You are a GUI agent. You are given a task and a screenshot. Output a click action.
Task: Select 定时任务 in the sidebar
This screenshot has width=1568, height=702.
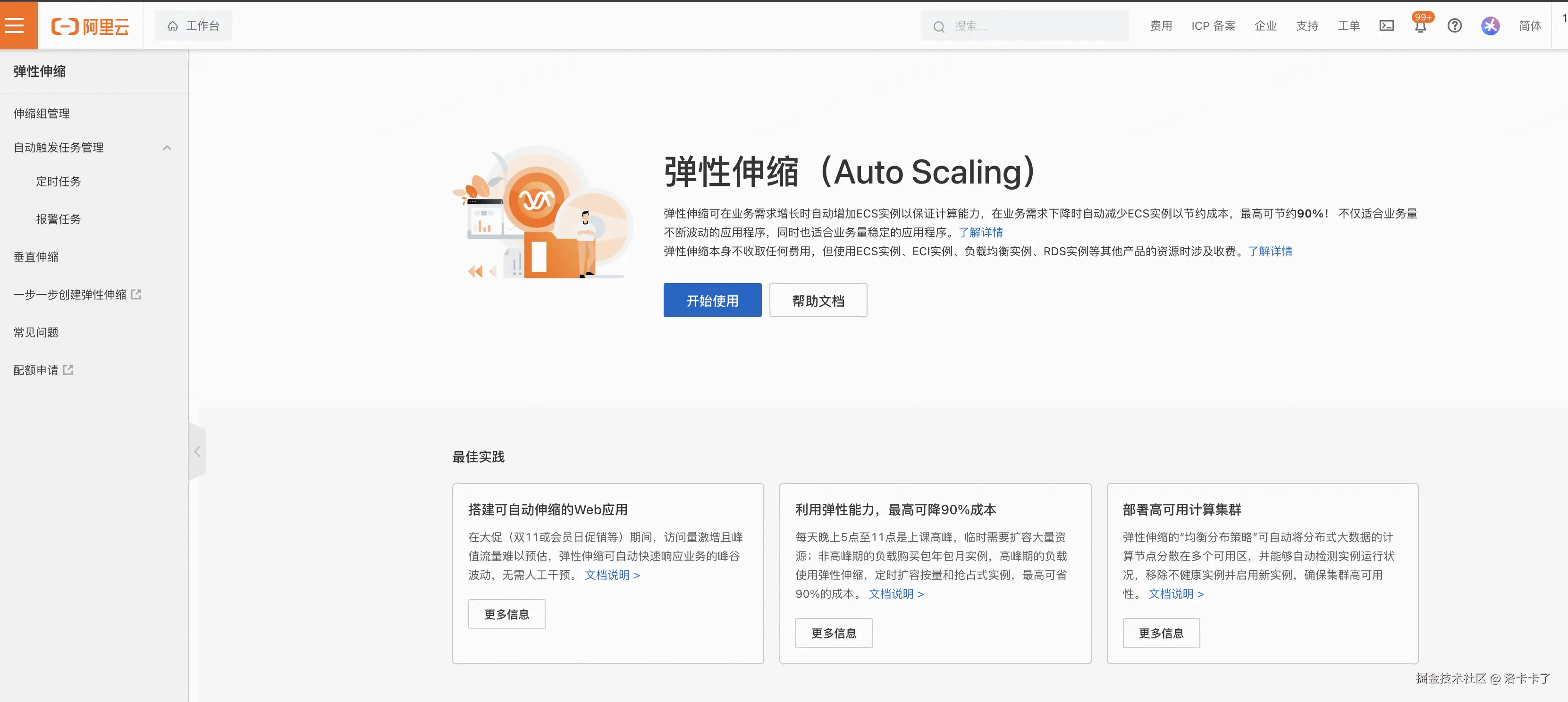(x=58, y=181)
